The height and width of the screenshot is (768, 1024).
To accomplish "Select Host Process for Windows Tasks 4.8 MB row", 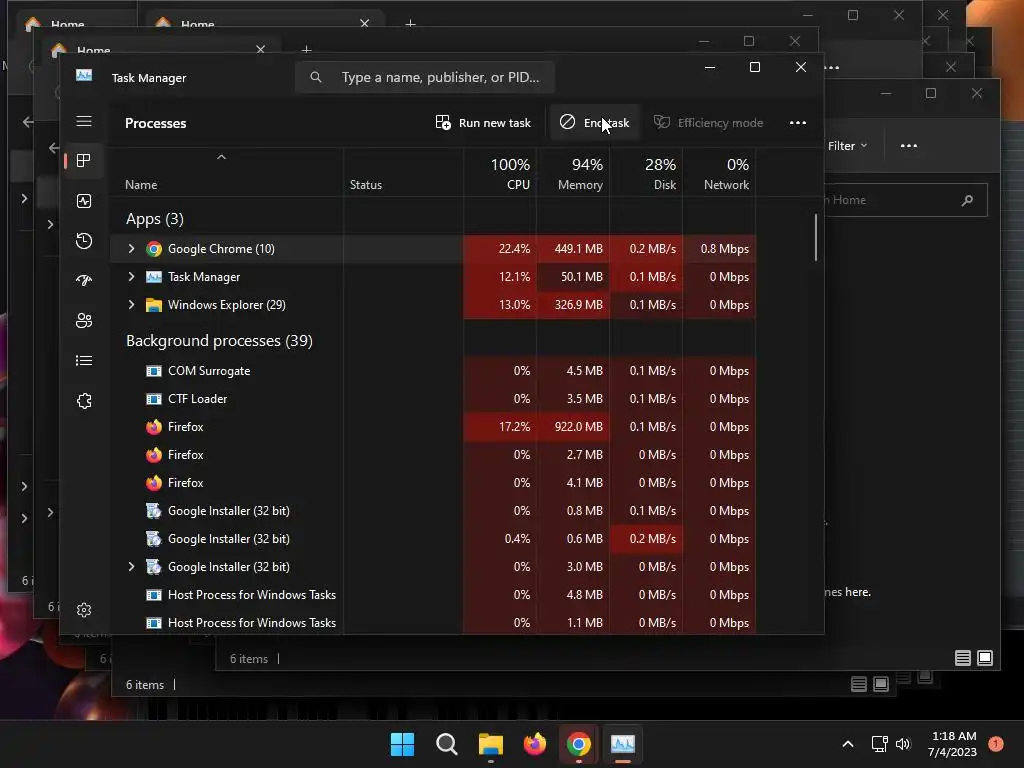I will click(434, 596).
